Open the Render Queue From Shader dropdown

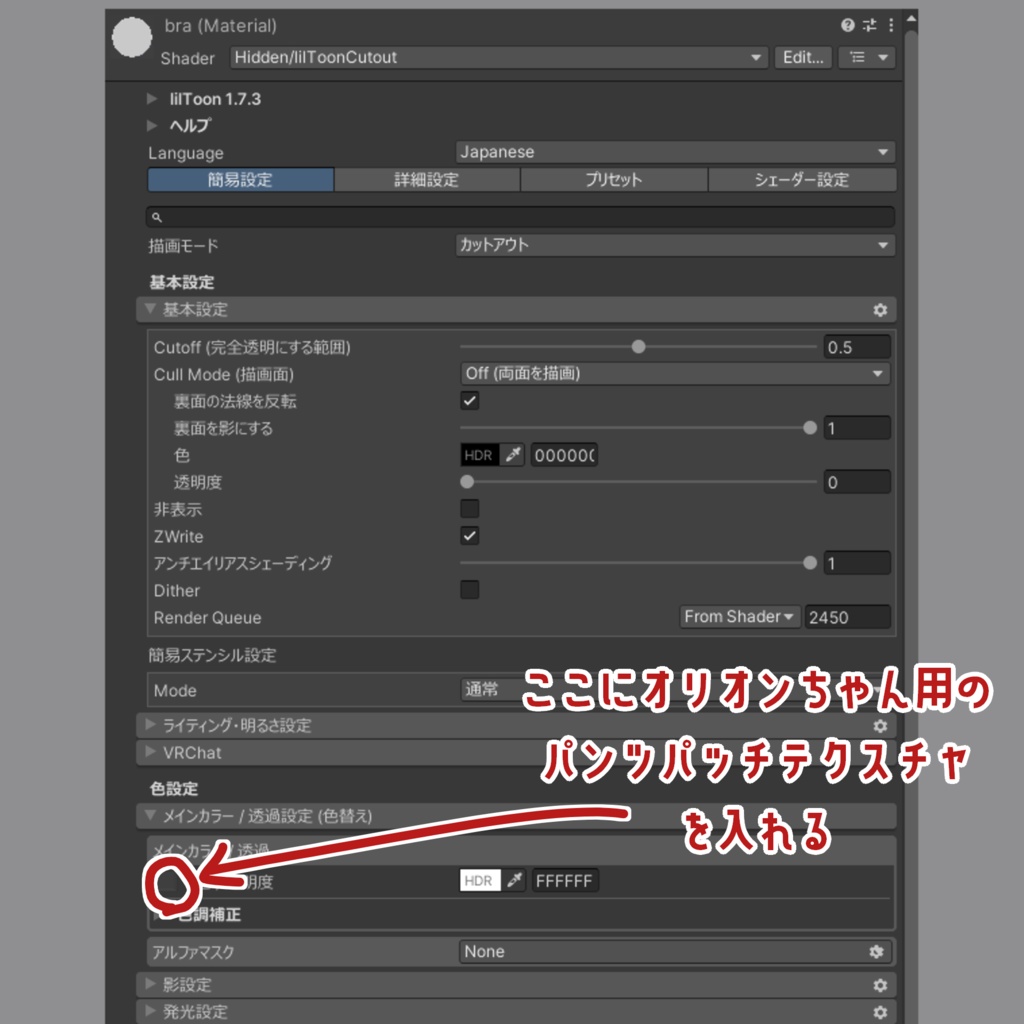(739, 616)
